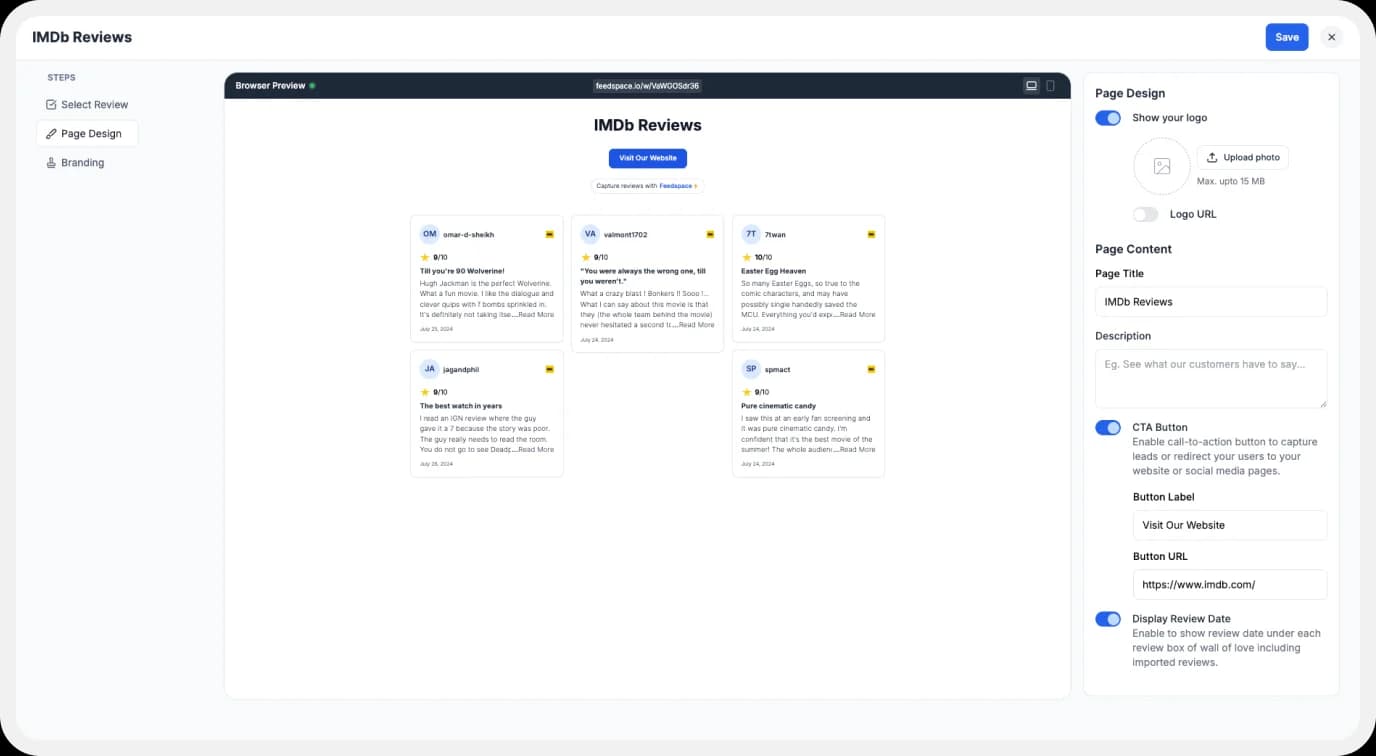This screenshot has height=756, width=1376.
Task: Click the Visit Our Website button in preview
Action: [647, 158]
